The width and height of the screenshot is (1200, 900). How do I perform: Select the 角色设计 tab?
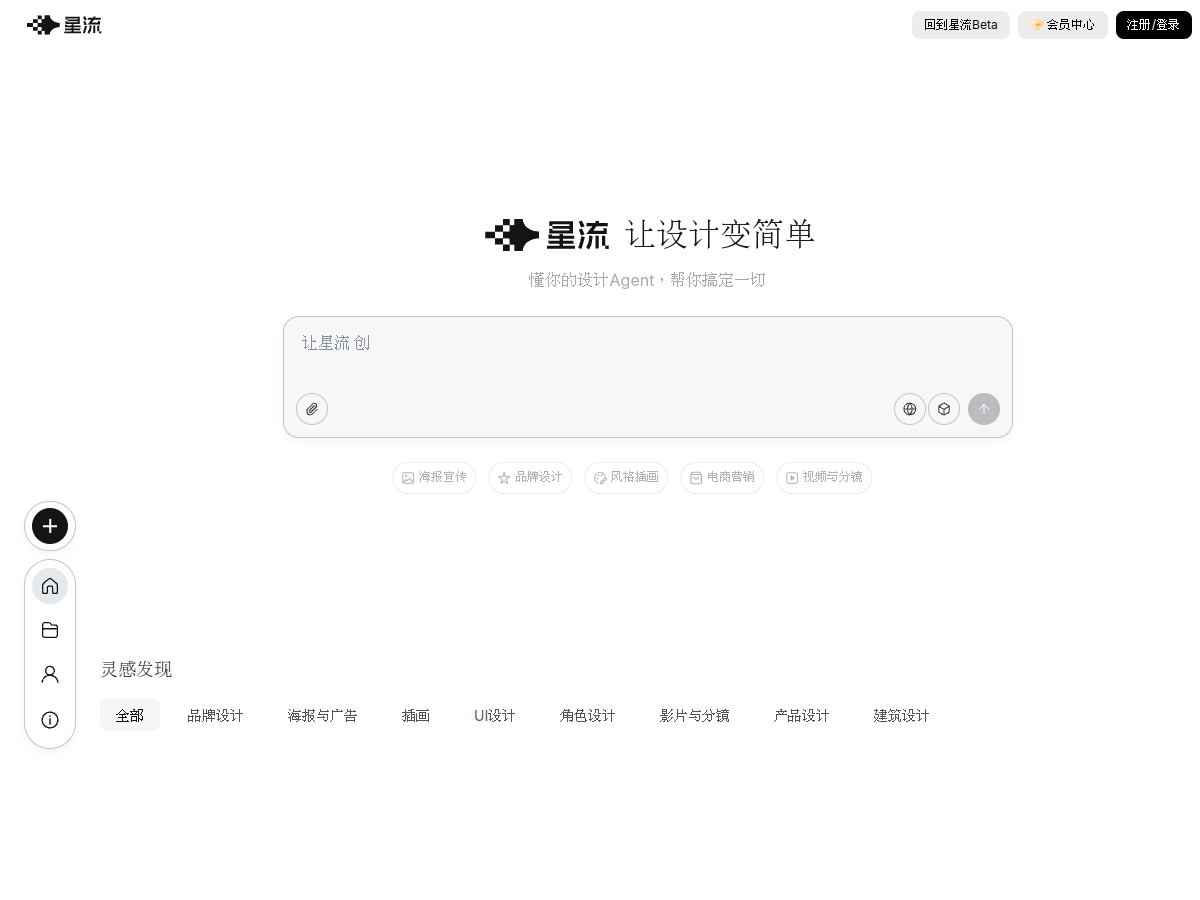pyautogui.click(x=588, y=715)
